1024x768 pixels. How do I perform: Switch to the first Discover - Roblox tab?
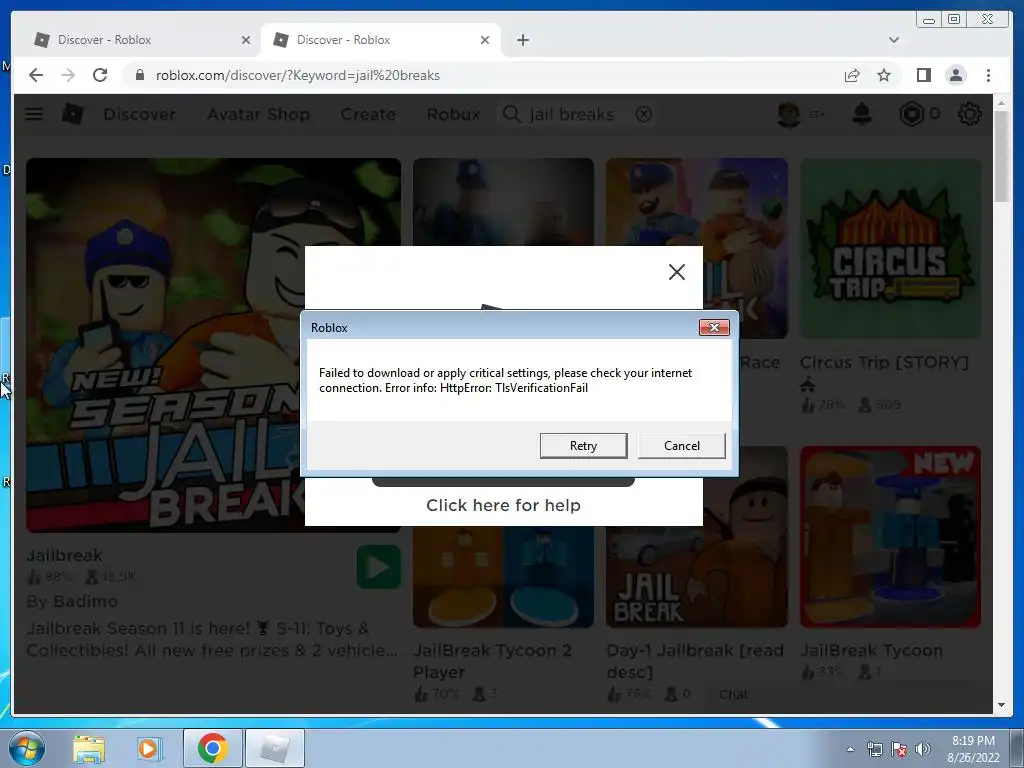tap(142, 40)
